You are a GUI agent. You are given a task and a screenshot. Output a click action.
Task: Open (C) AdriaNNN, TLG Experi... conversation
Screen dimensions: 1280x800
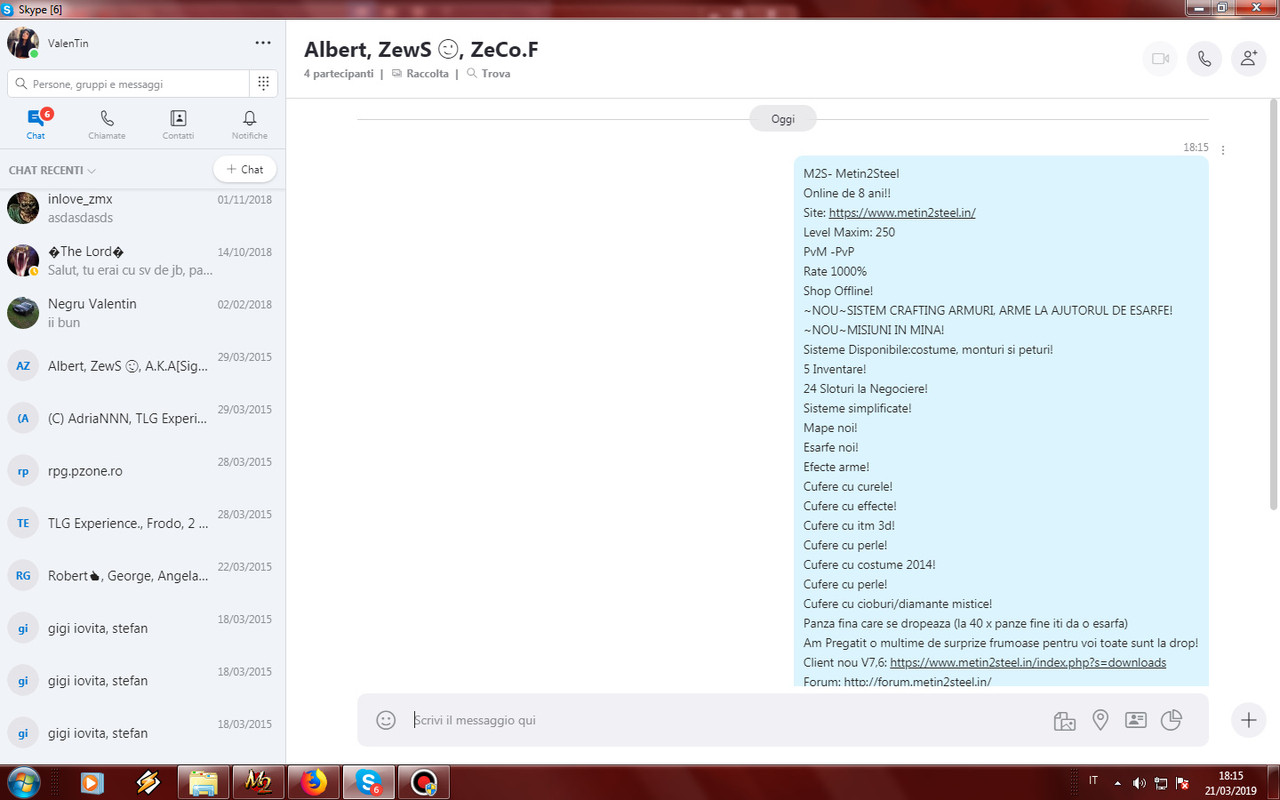(x=143, y=418)
